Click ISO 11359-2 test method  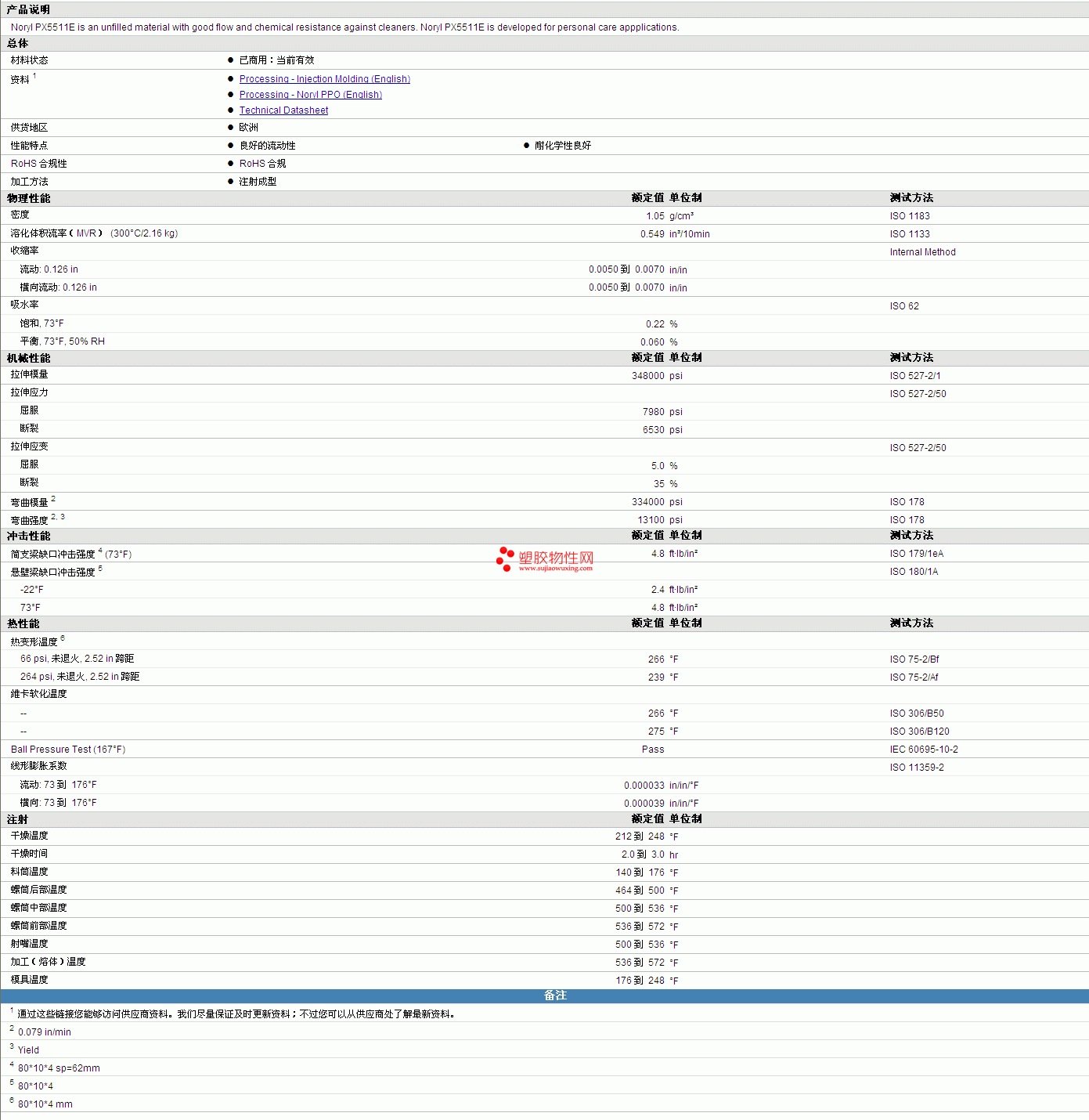917,768
